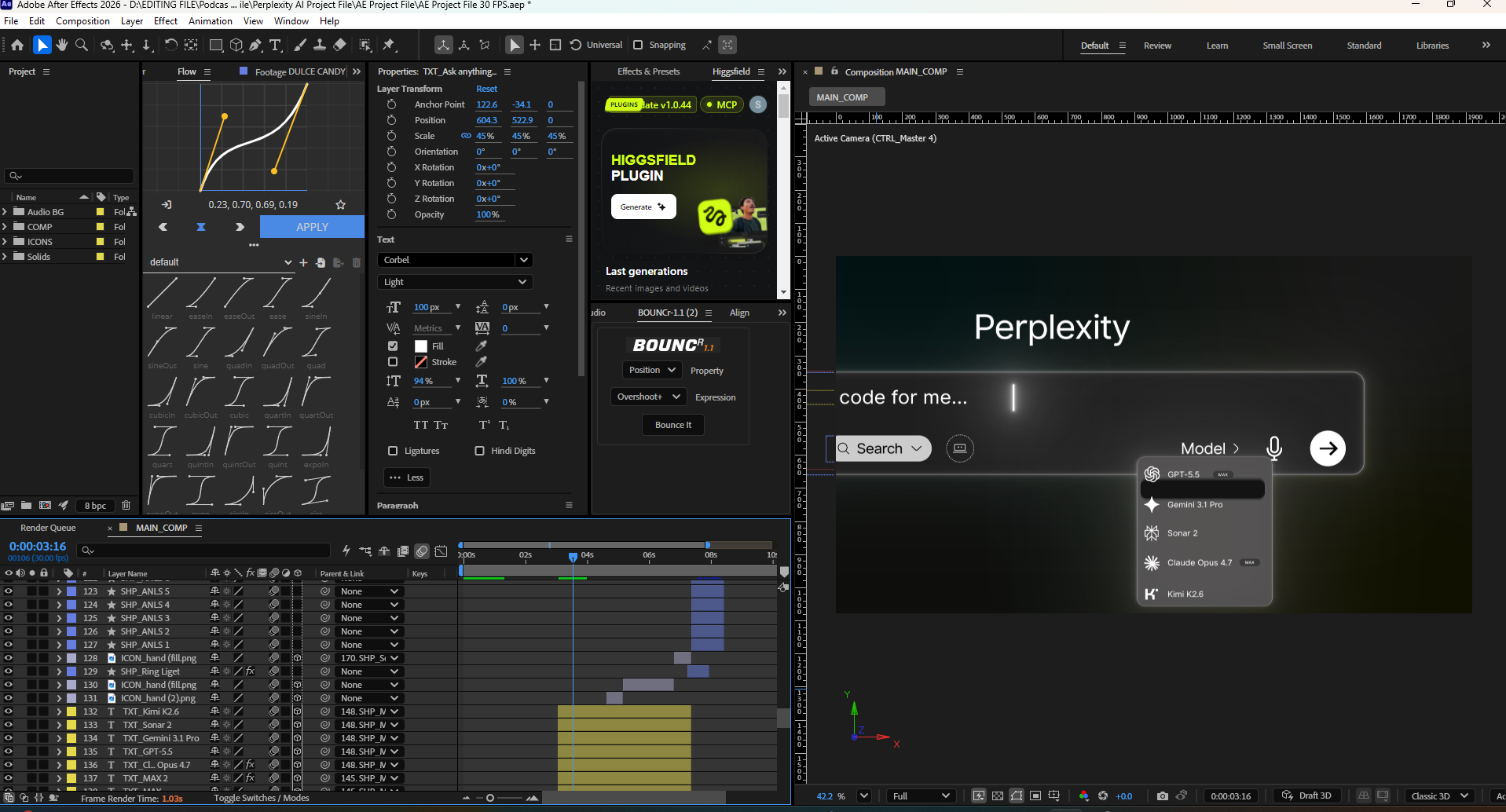Click the Opacity stopwatch icon
The width and height of the screenshot is (1506, 812).
(391, 214)
